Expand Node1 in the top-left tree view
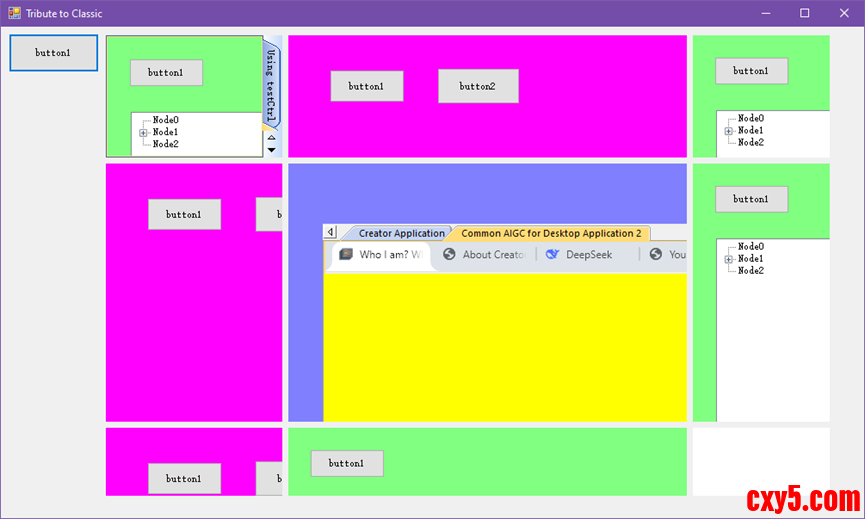The image size is (865, 519). pos(143,132)
